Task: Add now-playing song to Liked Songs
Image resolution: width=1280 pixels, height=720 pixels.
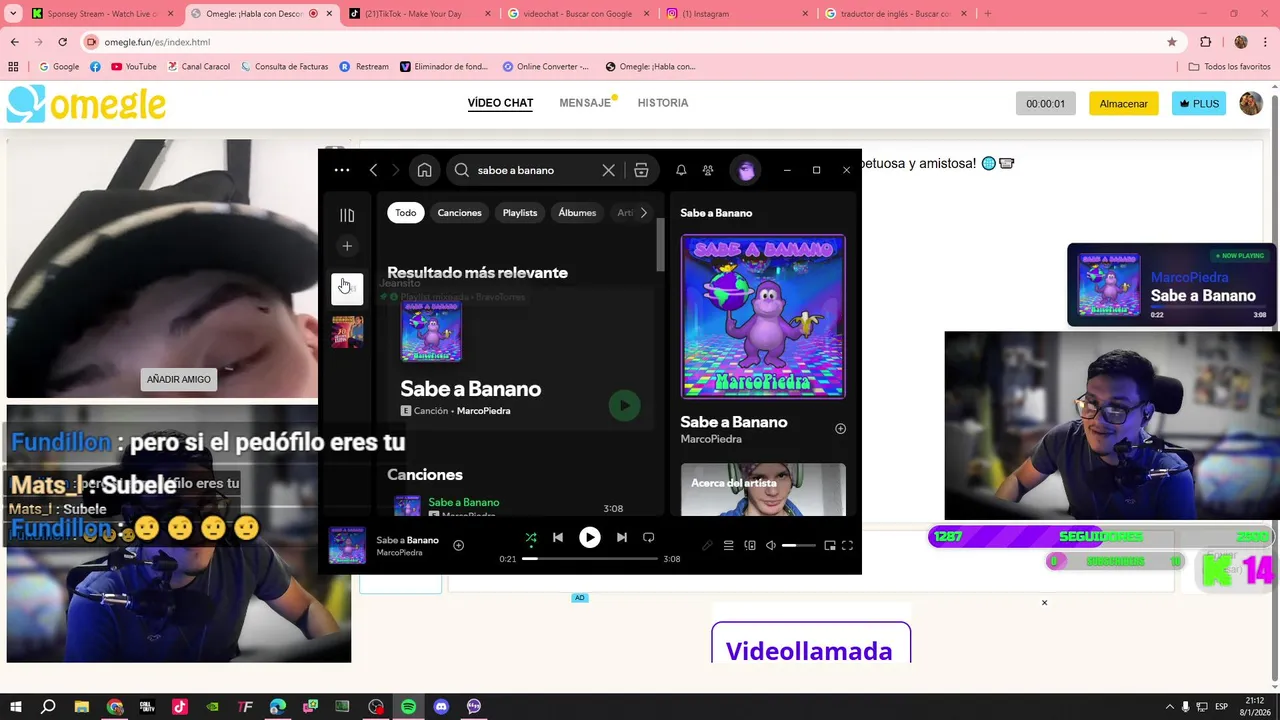Action: tap(458, 545)
